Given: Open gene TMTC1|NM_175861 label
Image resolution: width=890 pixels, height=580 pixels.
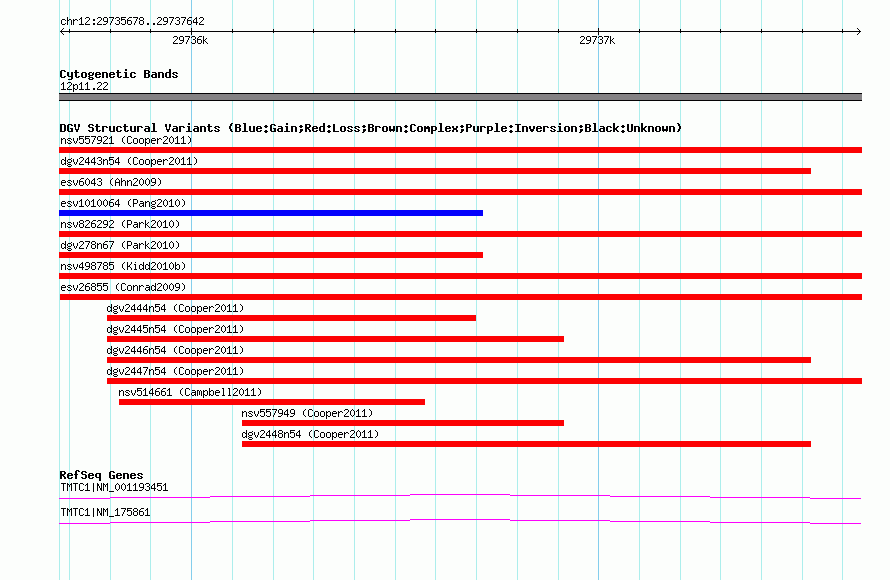Looking at the screenshot, I should pos(105,512).
